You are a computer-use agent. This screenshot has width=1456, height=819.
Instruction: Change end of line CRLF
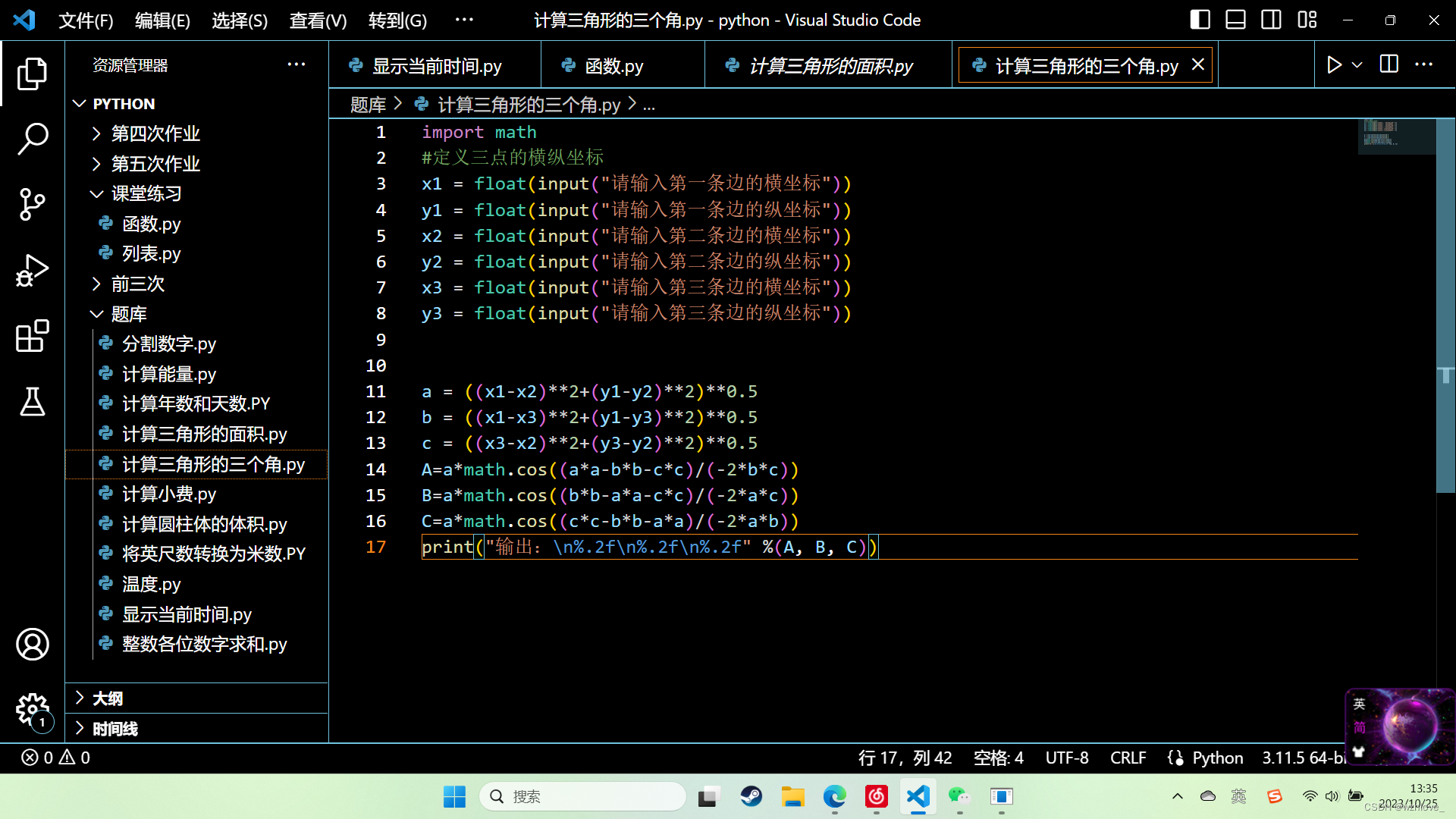click(x=1128, y=758)
